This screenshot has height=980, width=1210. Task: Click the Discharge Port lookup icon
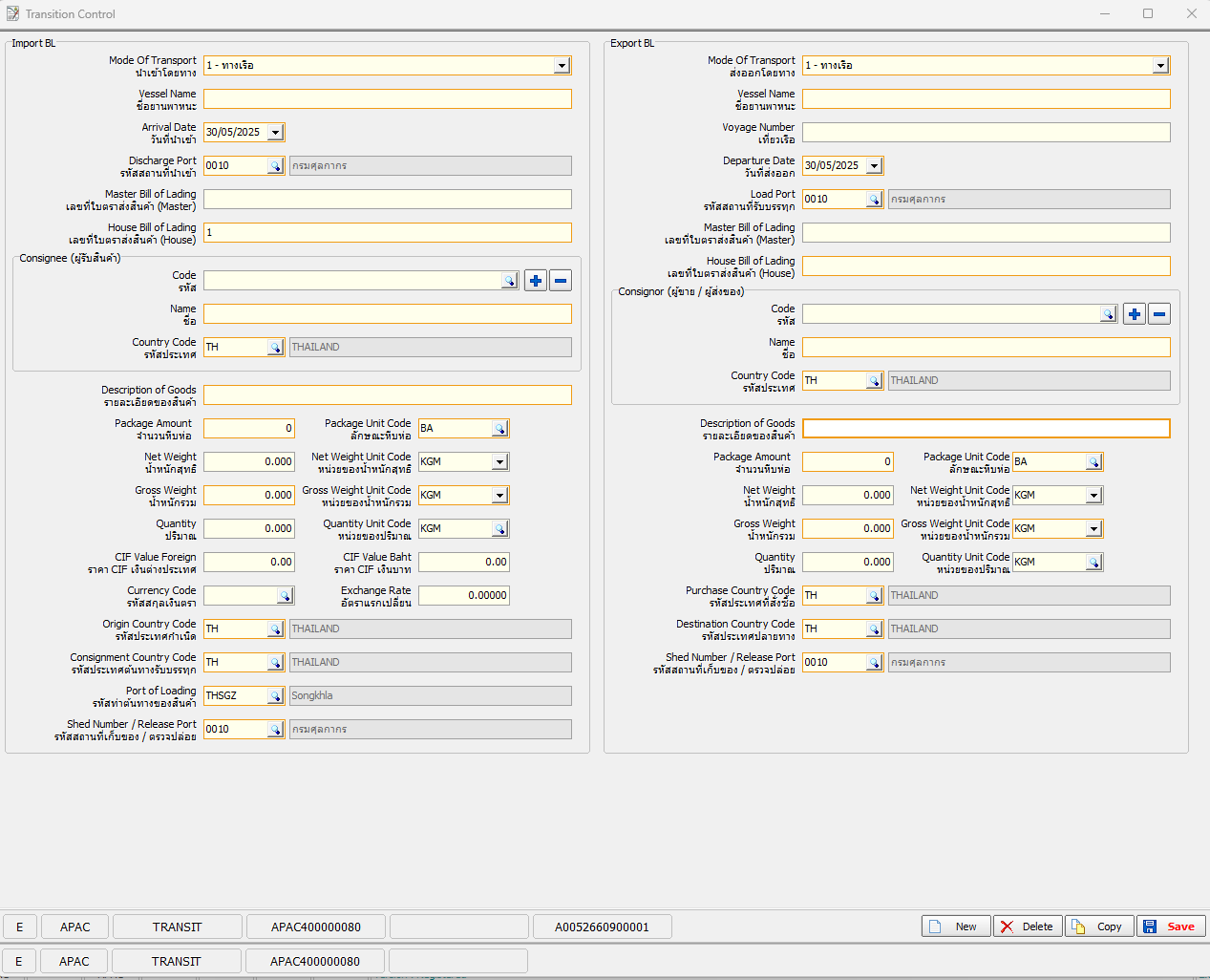[x=275, y=166]
